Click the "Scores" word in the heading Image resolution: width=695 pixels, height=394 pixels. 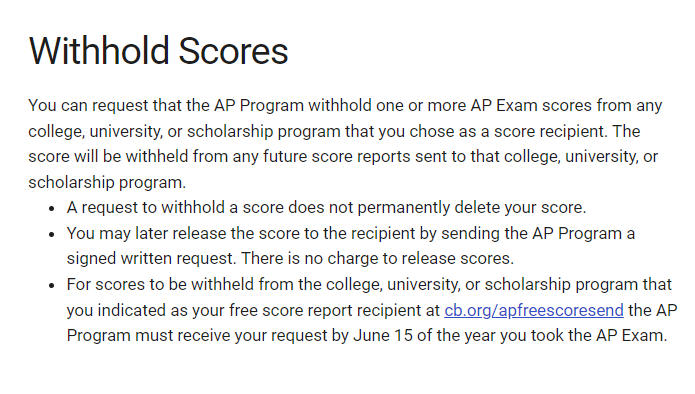(233, 51)
